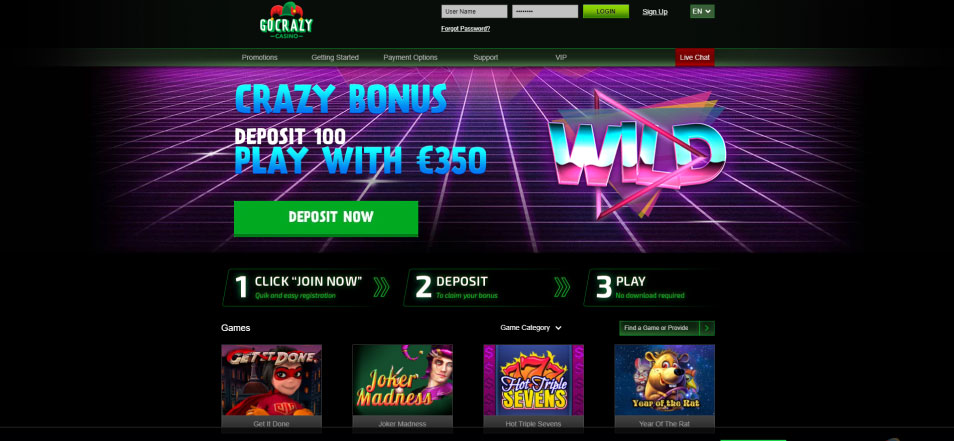Click the GoCrazy Casino logo
954x441 pixels.
[x=286, y=21]
